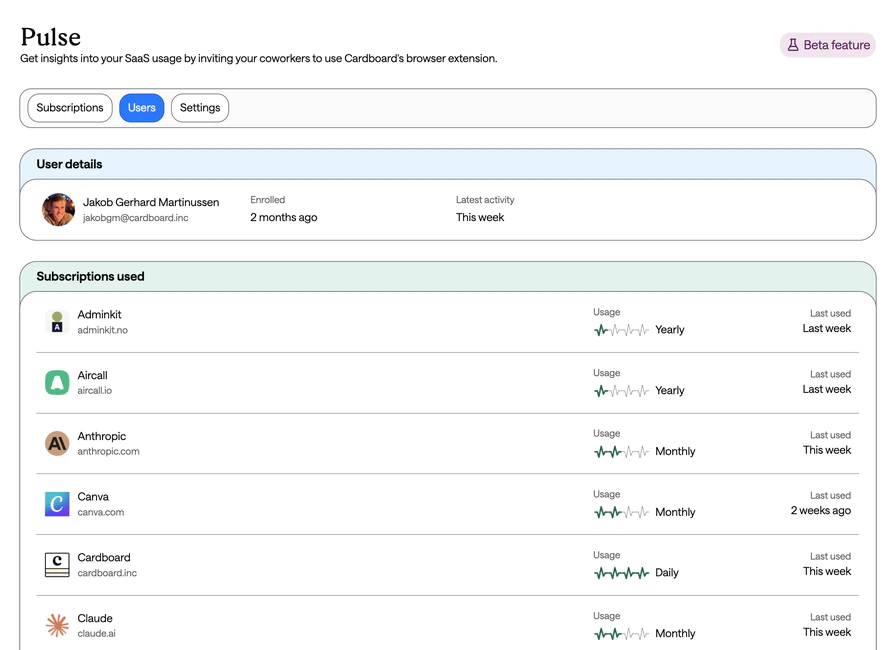Image resolution: width=896 pixels, height=650 pixels.
Task: Click the Beta feature badge
Action: [x=828, y=45]
